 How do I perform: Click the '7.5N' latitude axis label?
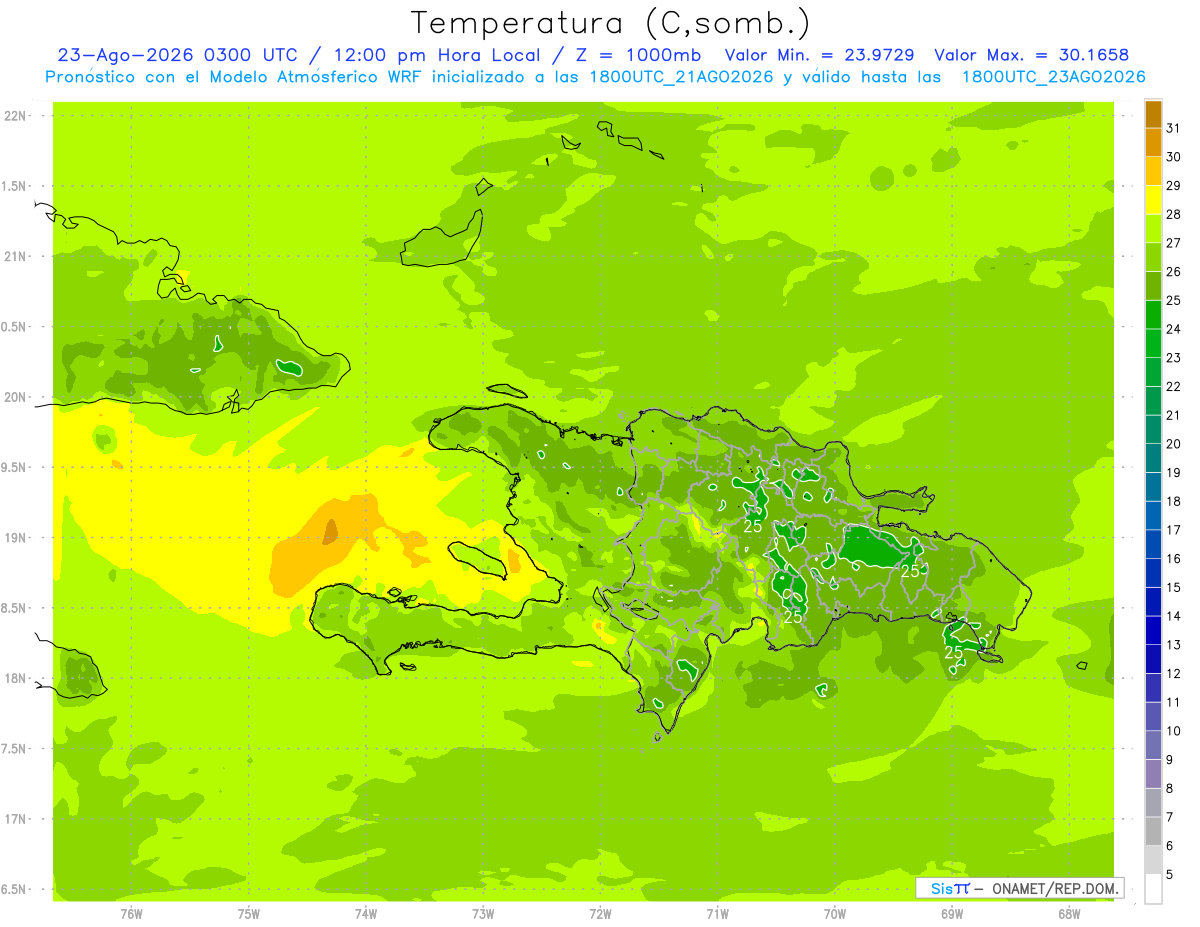(x=15, y=749)
